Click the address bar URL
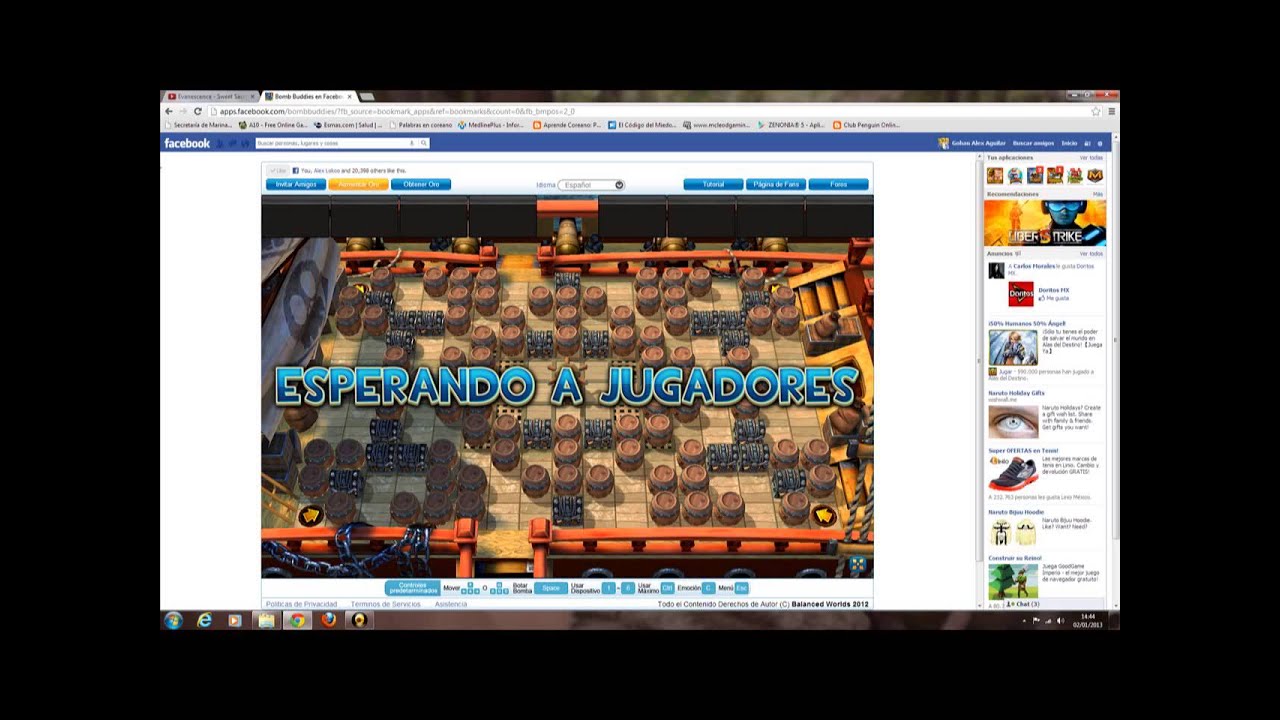 pyautogui.click(x=397, y=111)
